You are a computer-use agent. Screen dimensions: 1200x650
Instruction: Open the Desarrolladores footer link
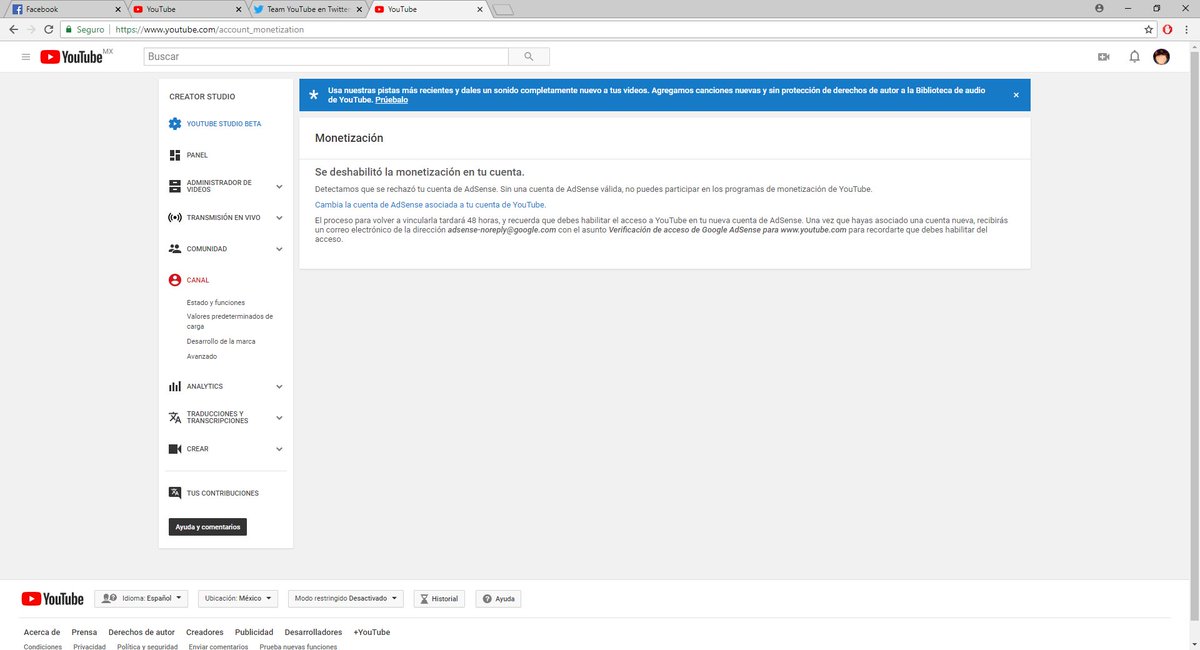313,632
